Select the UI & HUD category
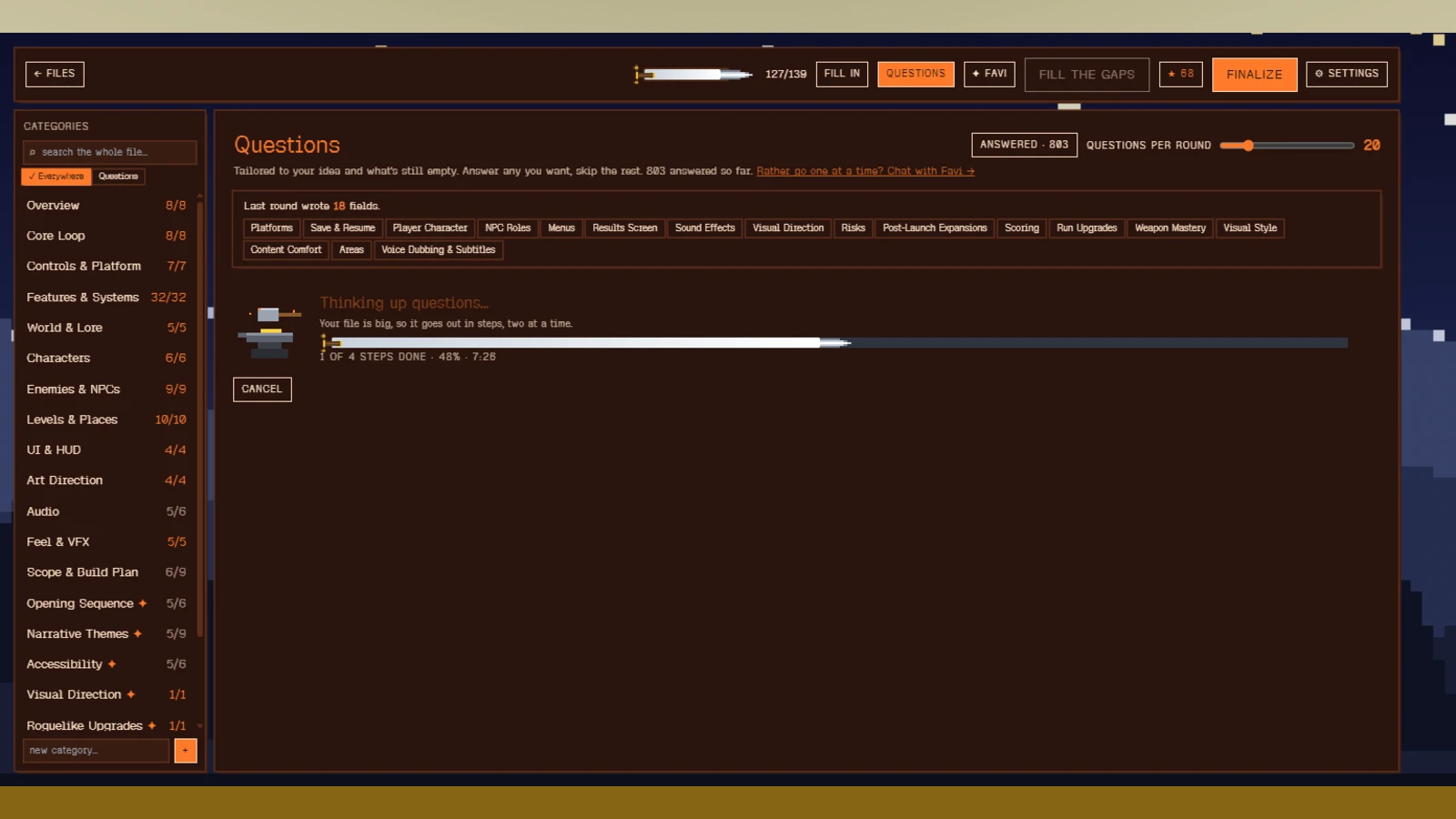This screenshot has height=819, width=1456. (x=106, y=450)
